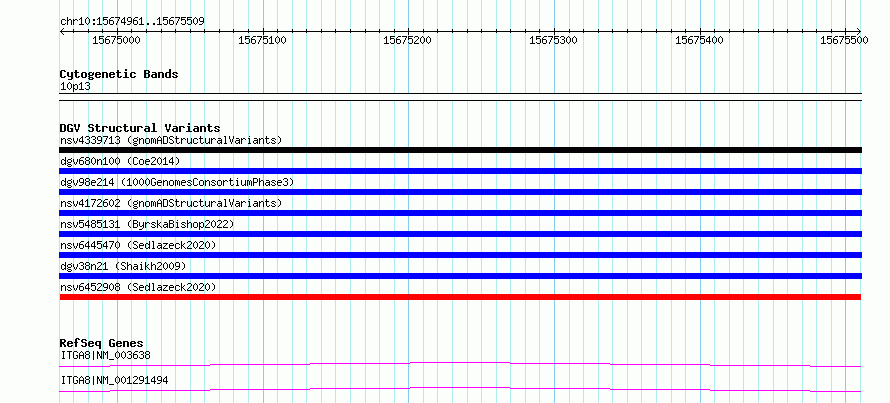Select the ITGA8|NM_001291494 transcript label
This screenshot has height=403, width=890.
pos(114,381)
